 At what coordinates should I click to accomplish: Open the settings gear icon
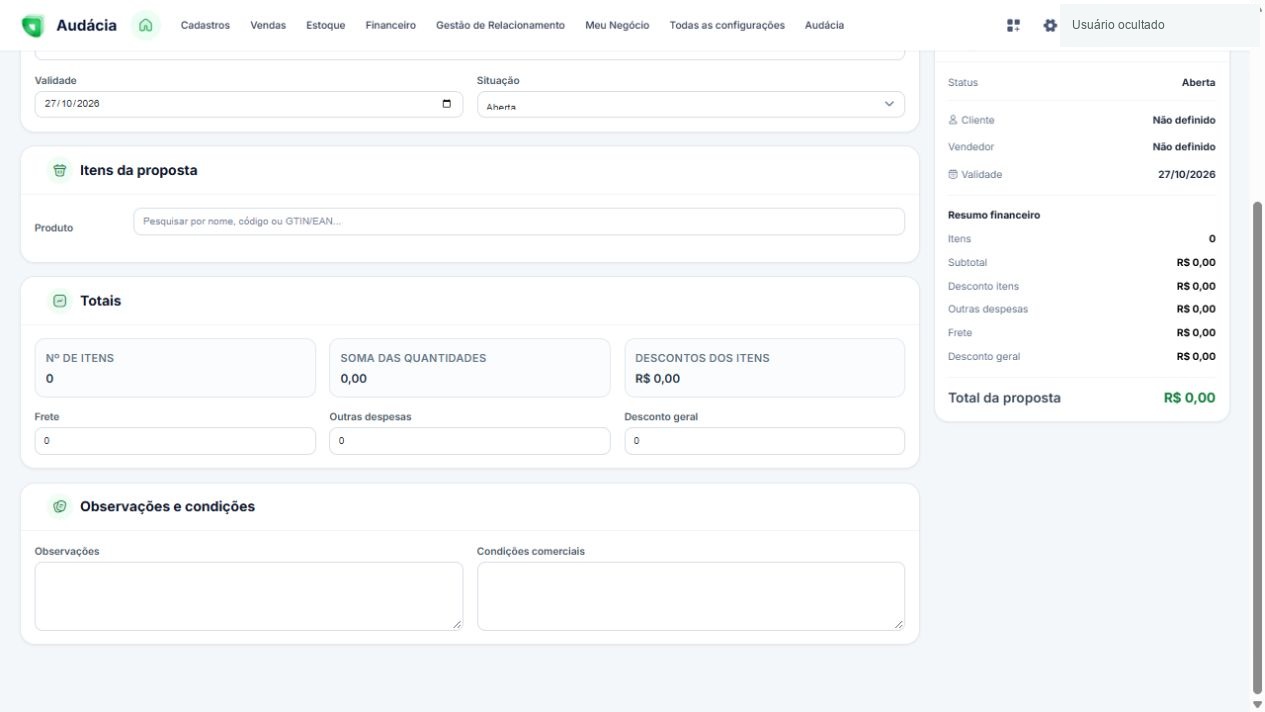1049,25
